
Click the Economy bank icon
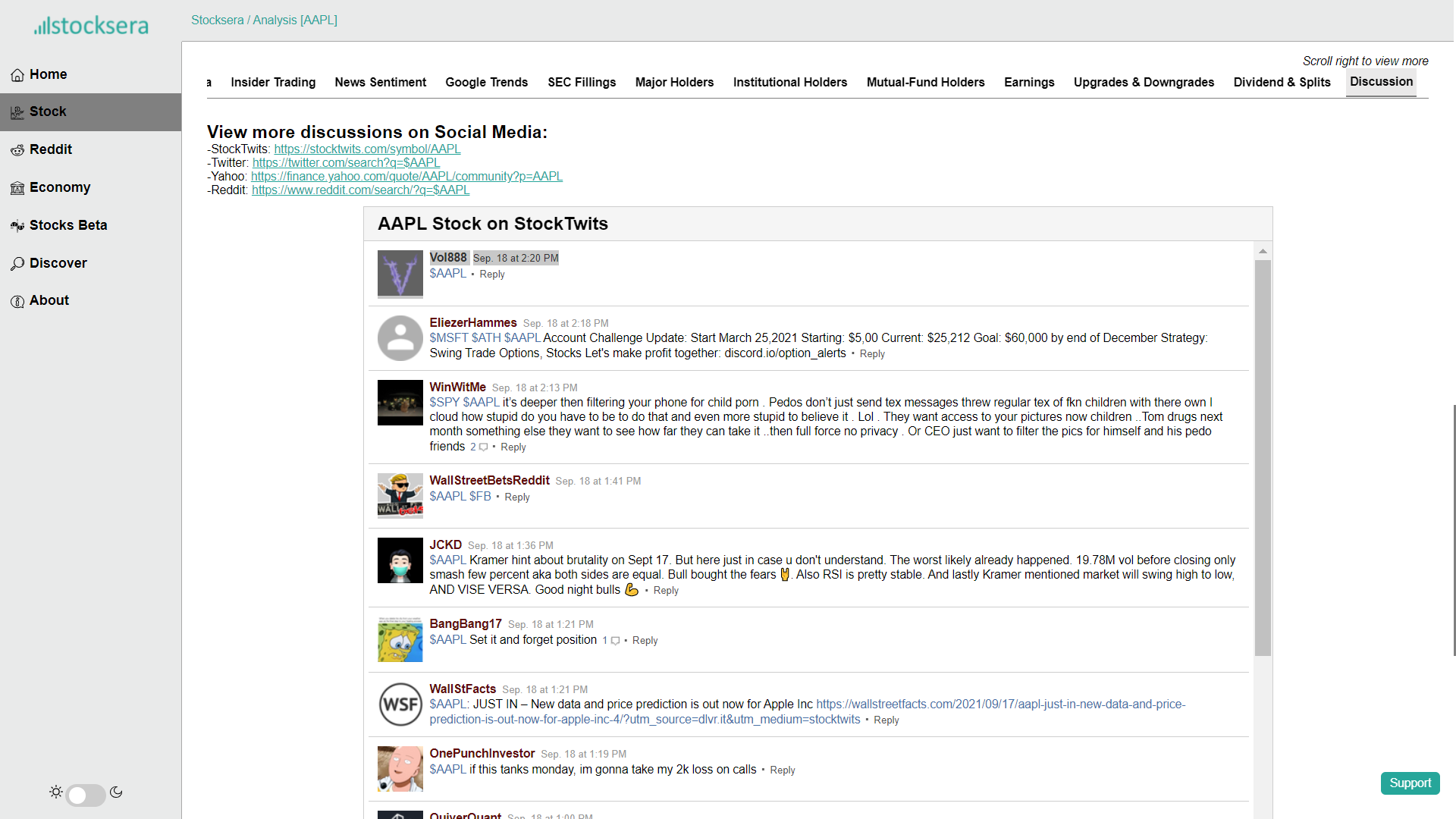[17, 188]
